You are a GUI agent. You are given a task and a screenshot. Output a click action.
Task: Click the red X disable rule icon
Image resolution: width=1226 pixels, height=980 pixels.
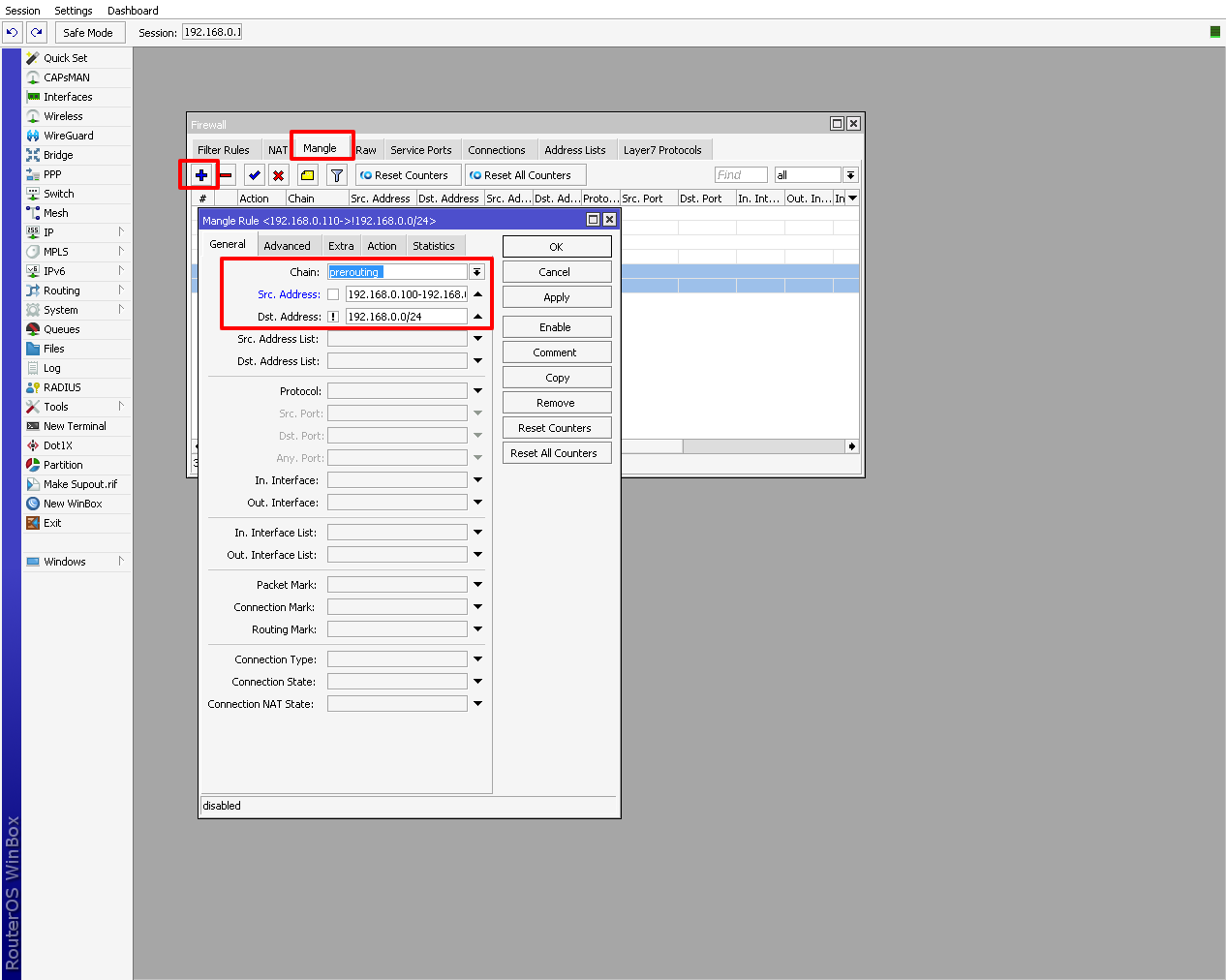[x=279, y=175]
